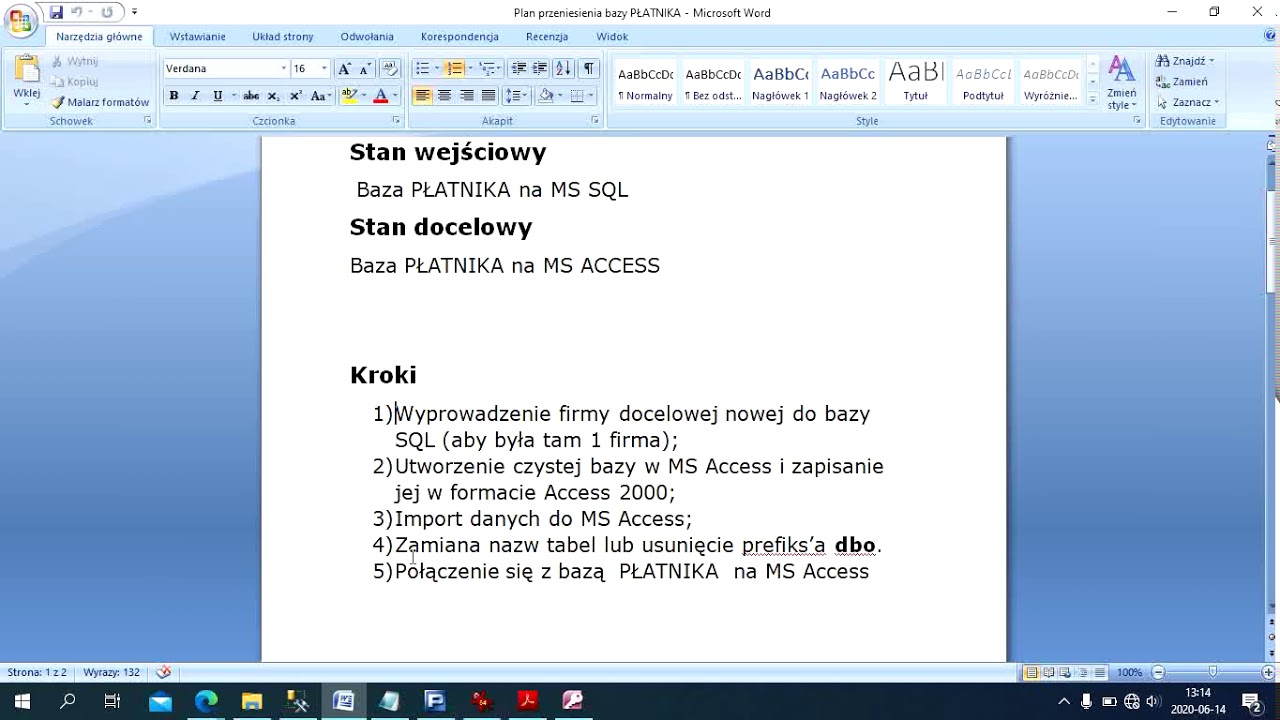Open the Verdana font name dropdown
1280x720 pixels.
(283, 69)
